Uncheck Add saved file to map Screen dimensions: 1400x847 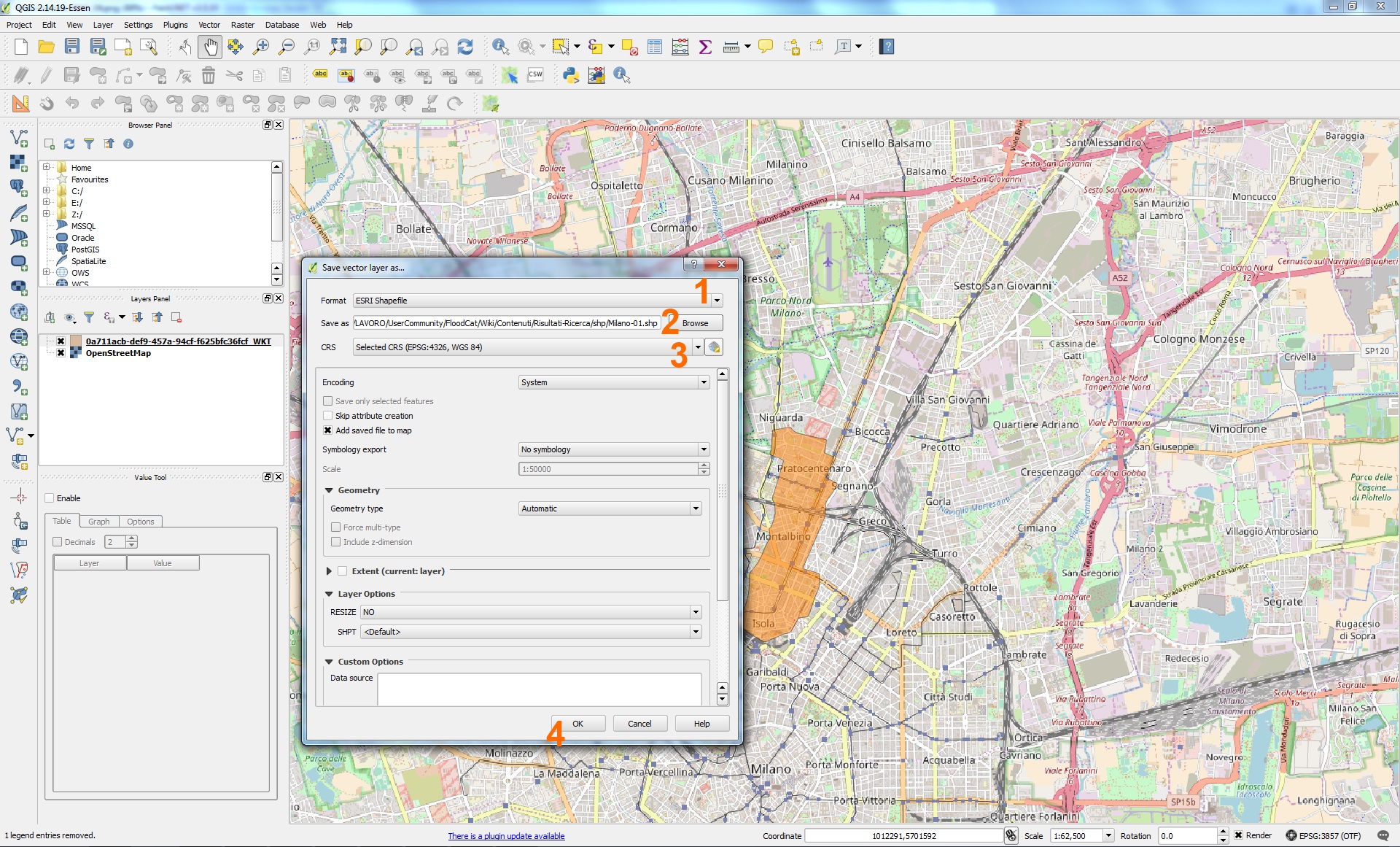[328, 430]
